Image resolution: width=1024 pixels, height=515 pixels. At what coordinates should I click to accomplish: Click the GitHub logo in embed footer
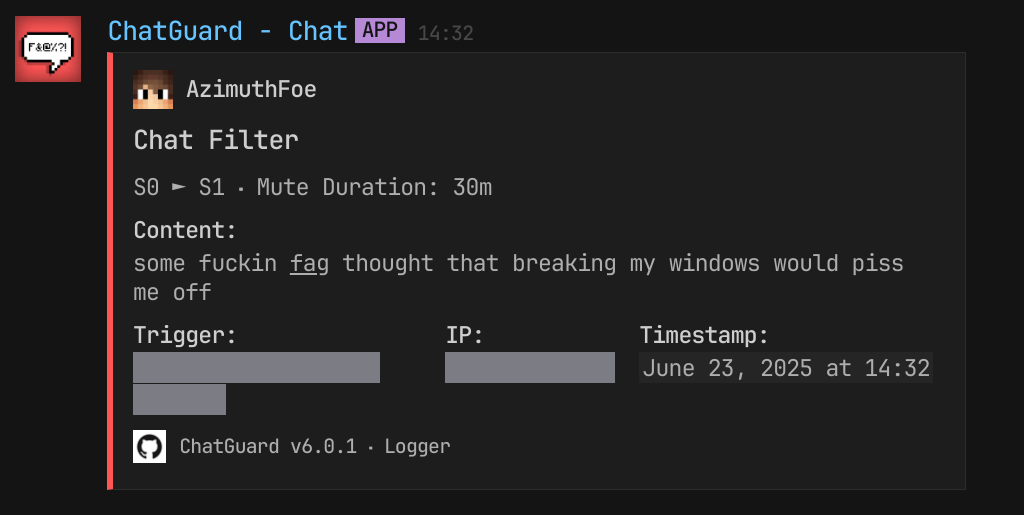(150, 446)
